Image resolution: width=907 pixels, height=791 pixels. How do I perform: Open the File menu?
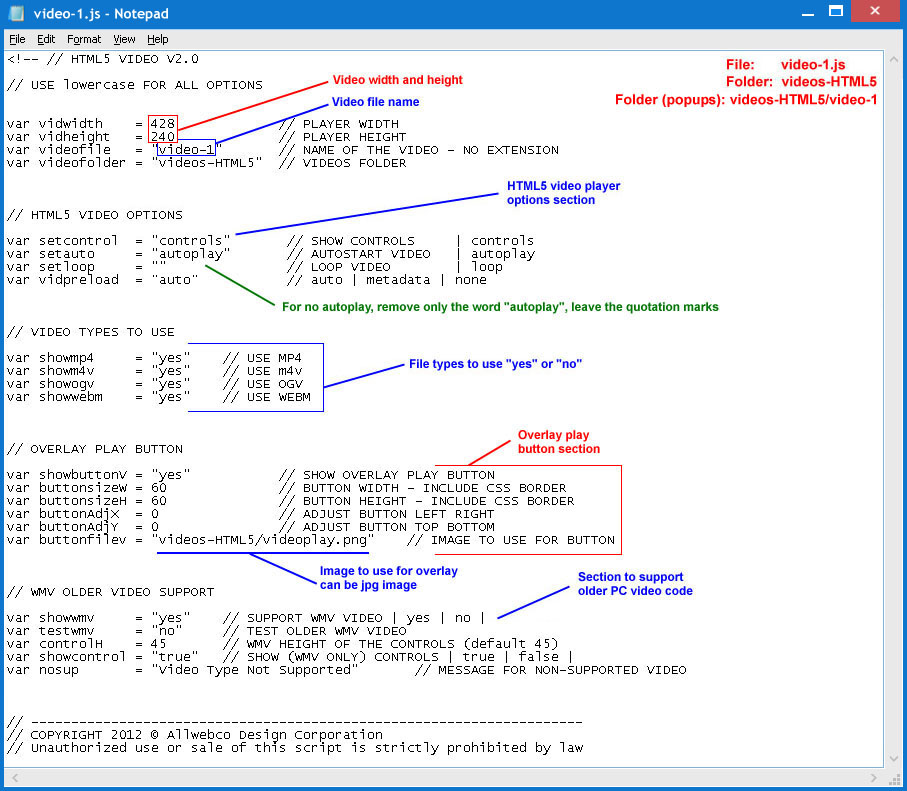[x=17, y=39]
